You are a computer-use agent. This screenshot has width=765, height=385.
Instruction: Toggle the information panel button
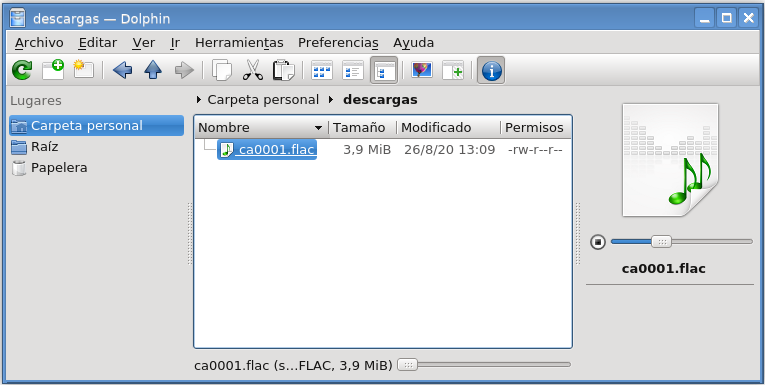click(x=491, y=70)
